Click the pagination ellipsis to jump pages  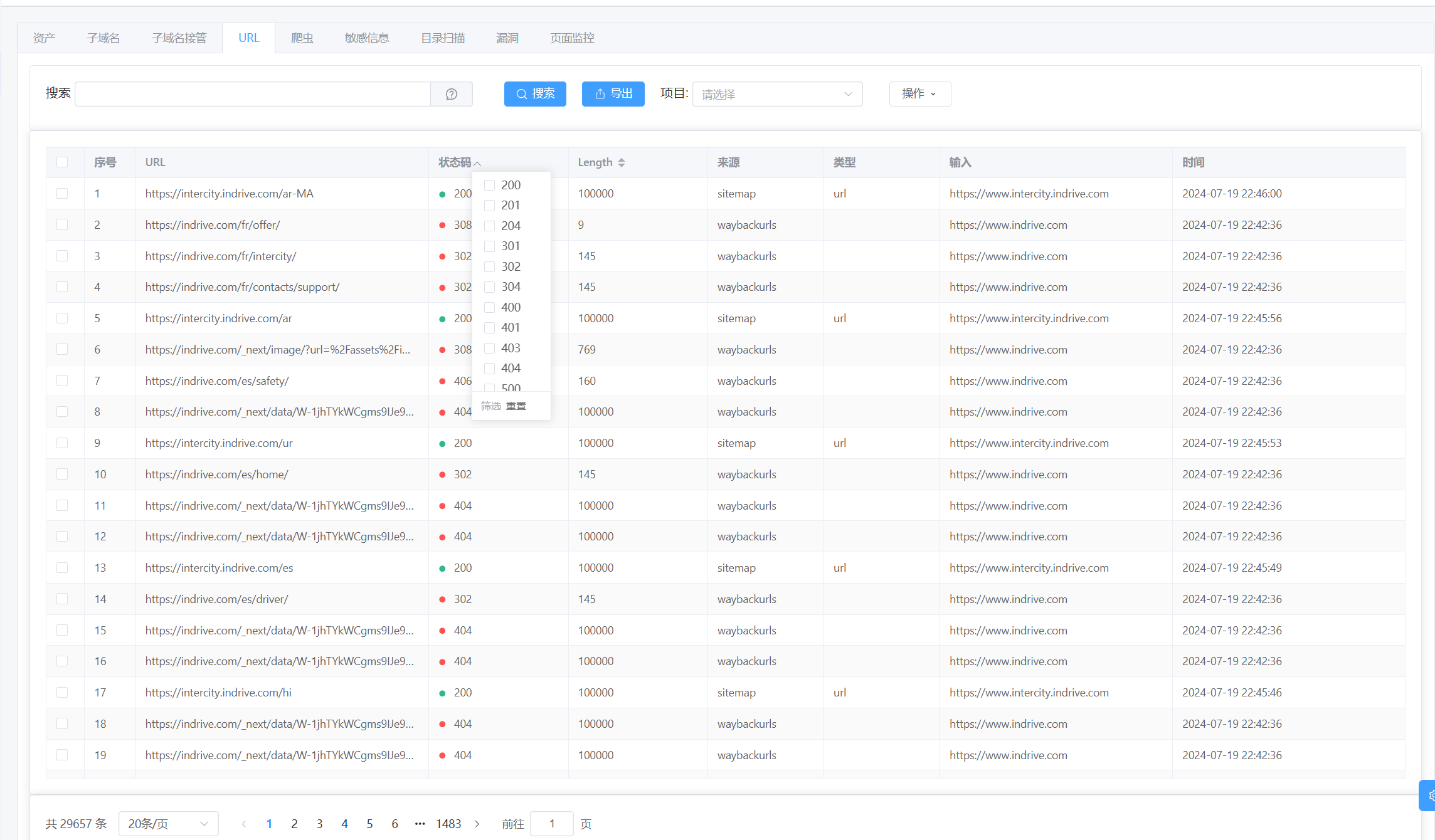click(x=420, y=824)
